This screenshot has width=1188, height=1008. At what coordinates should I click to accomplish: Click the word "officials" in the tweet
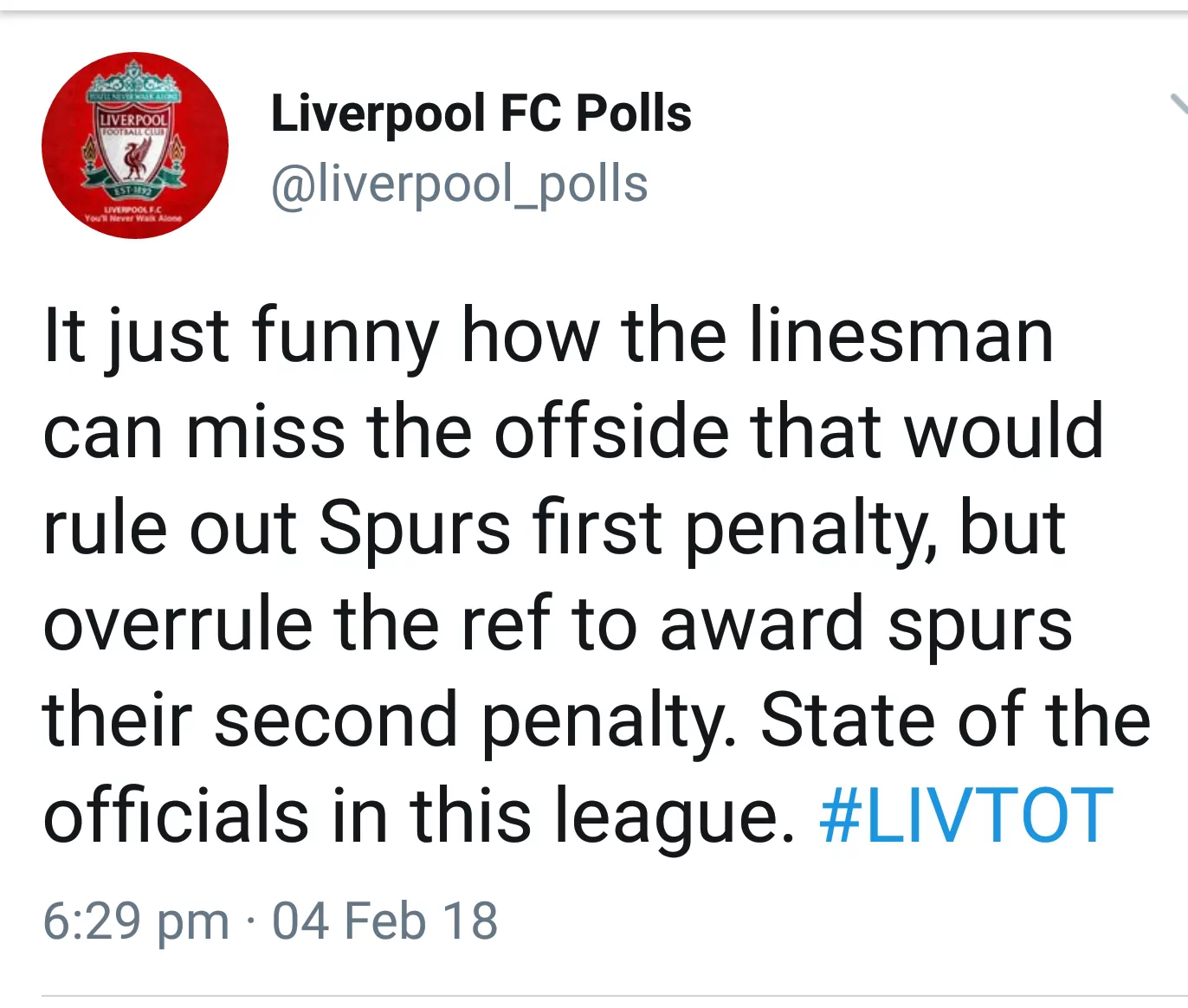point(176,816)
